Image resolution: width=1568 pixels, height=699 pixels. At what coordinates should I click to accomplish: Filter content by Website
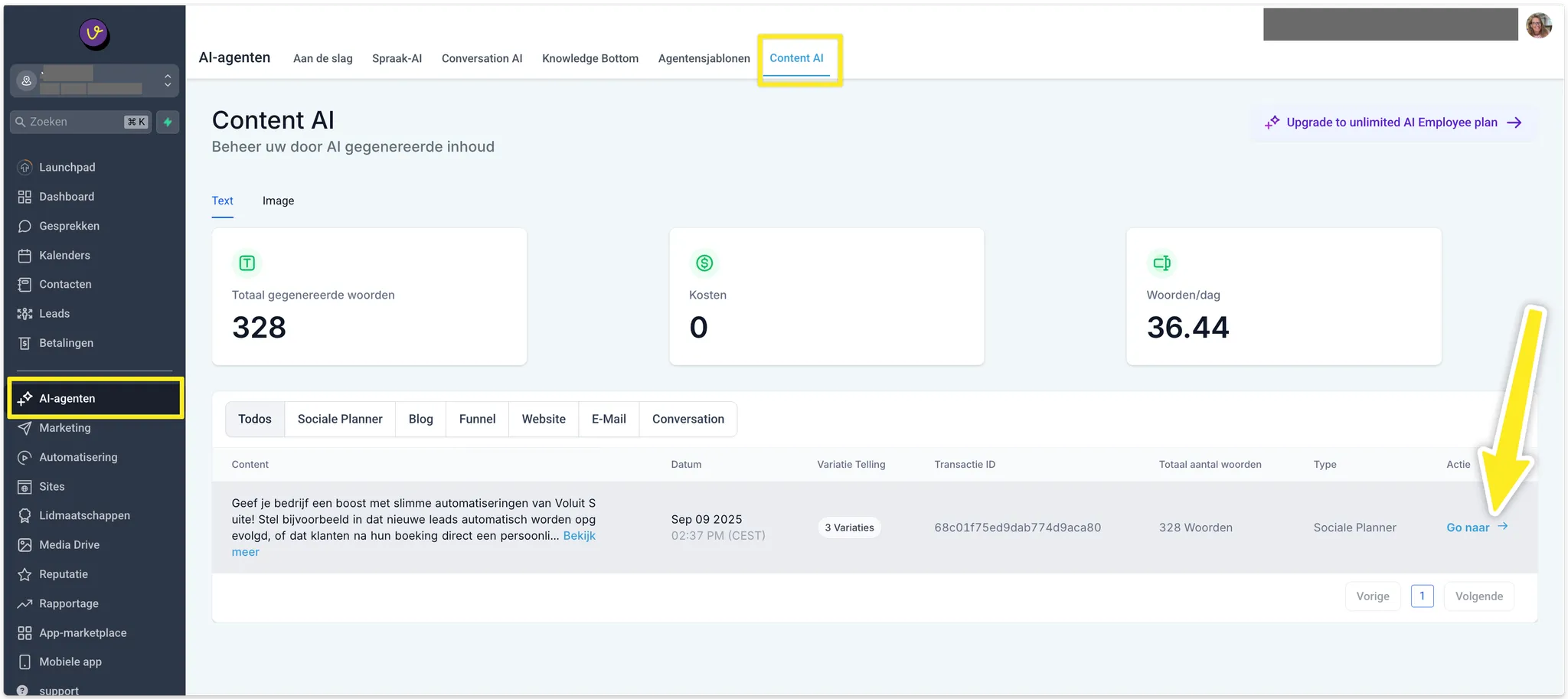[x=544, y=419]
